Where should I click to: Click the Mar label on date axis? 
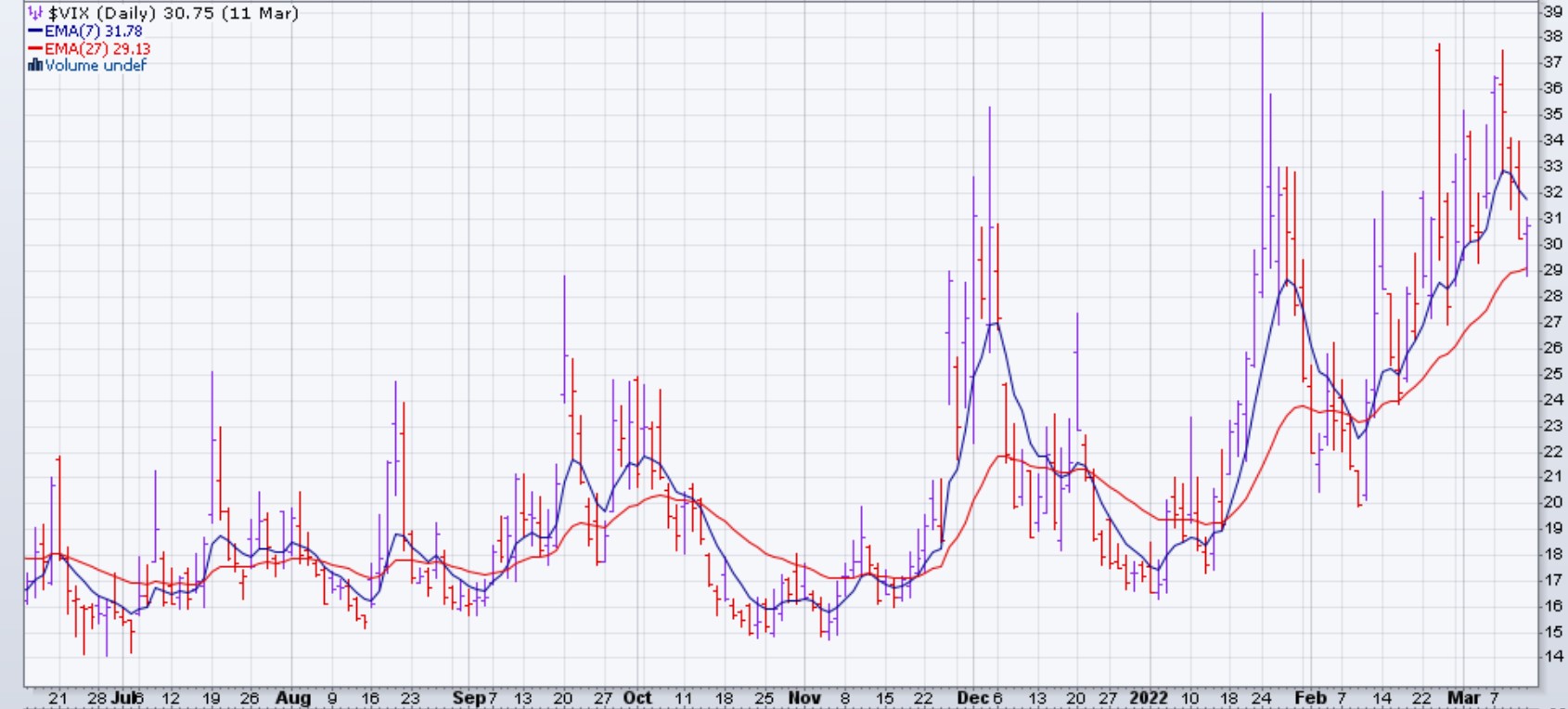click(x=1464, y=698)
